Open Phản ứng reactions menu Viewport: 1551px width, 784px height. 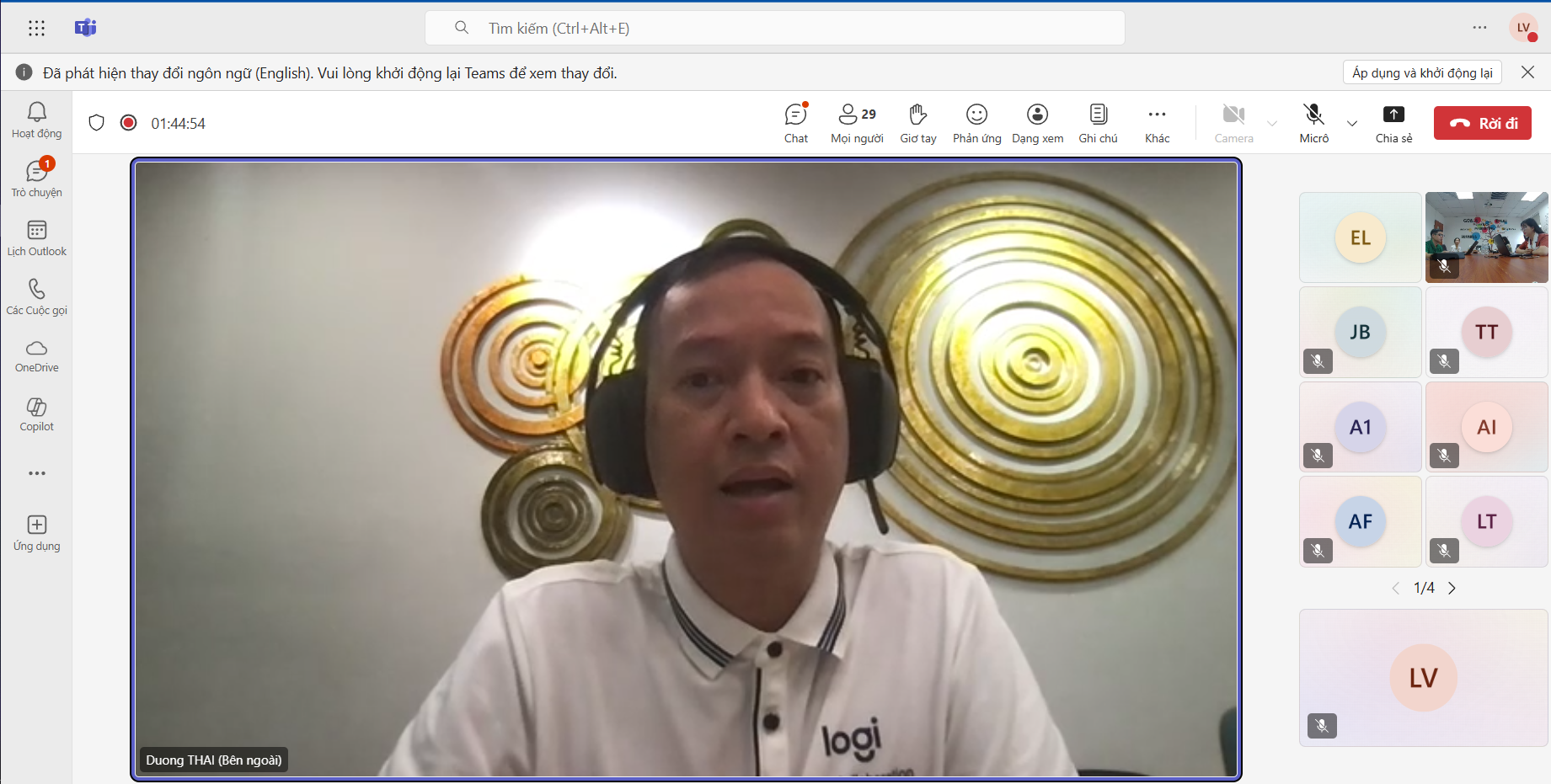[x=976, y=123]
